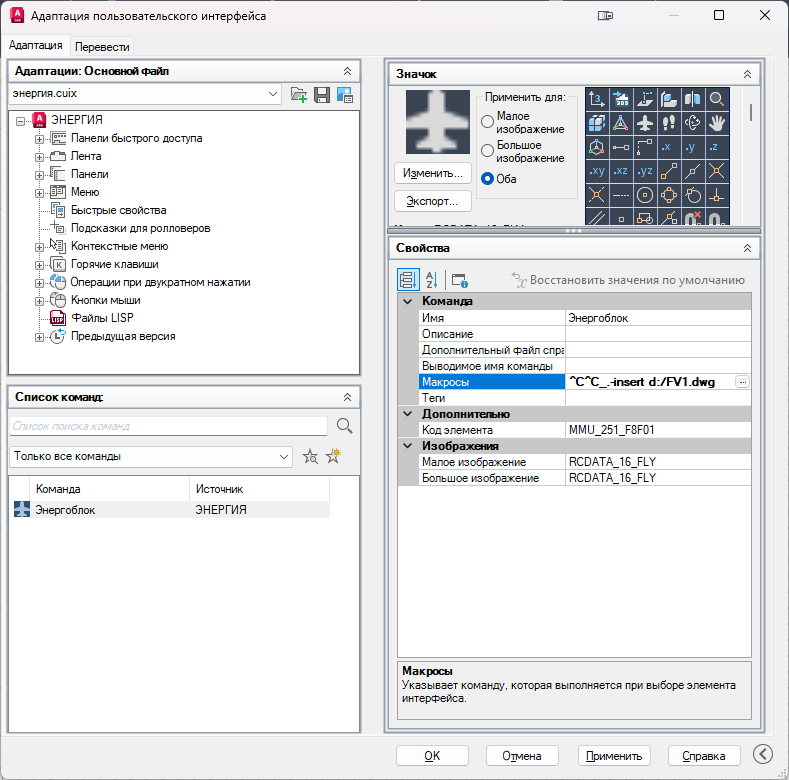Select the .yz filter icon
Image resolution: width=789 pixels, height=780 pixels.
point(645,171)
